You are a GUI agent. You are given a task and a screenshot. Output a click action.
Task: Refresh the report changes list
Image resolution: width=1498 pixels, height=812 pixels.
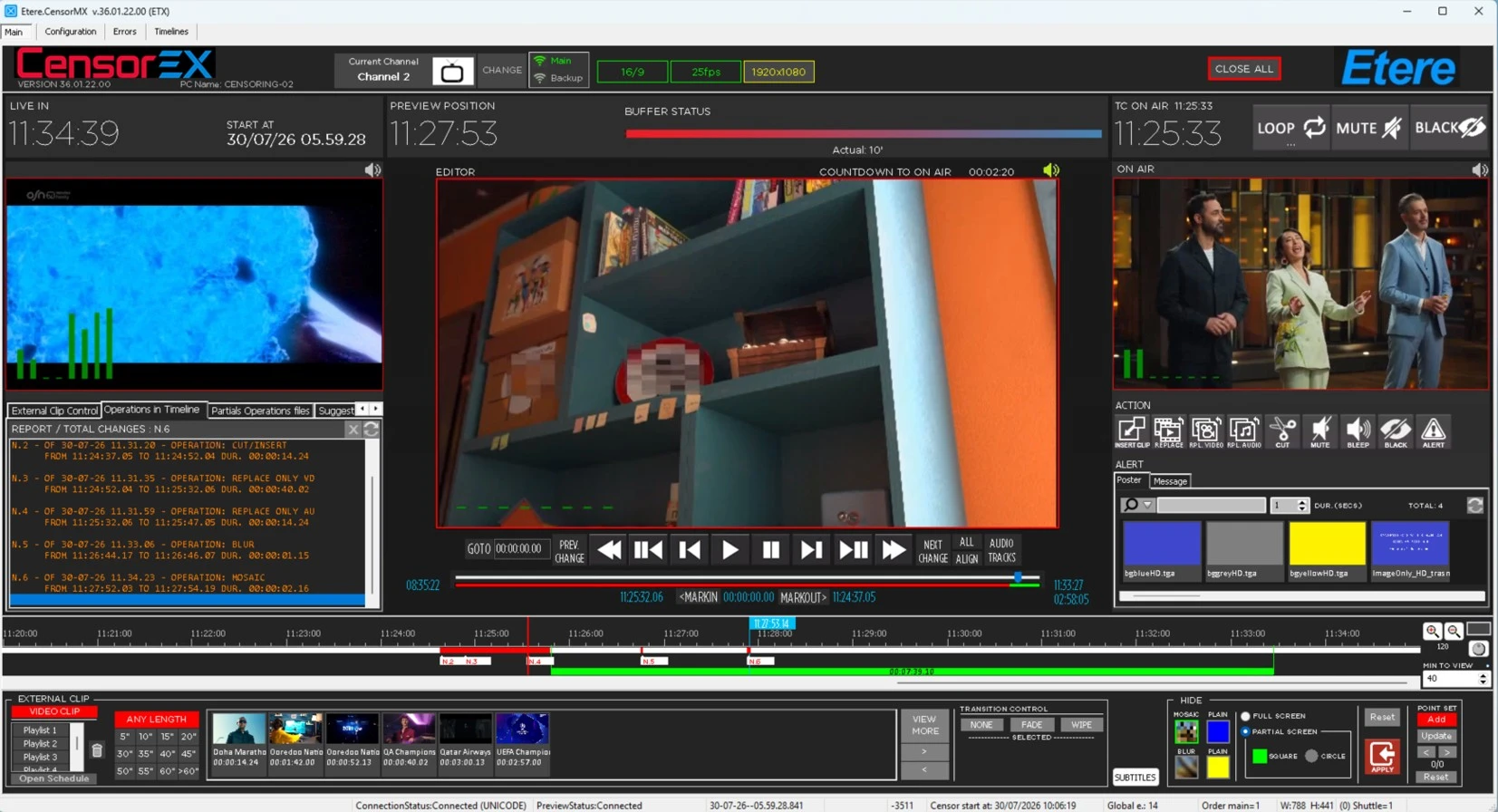tap(372, 430)
